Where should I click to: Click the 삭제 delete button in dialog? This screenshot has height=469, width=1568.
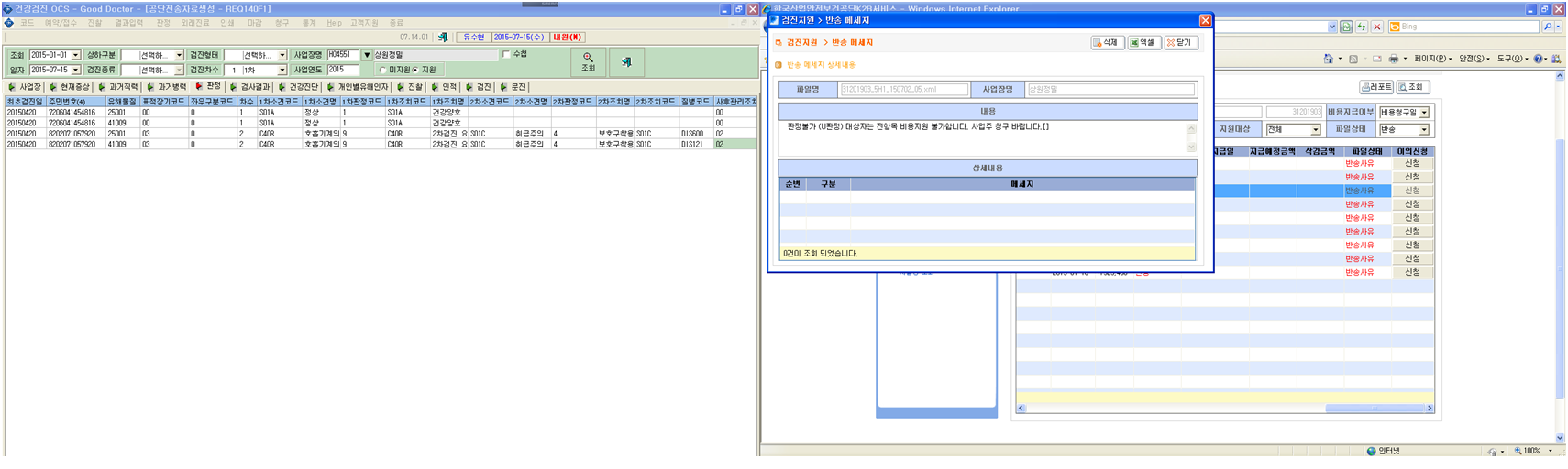tap(1107, 43)
